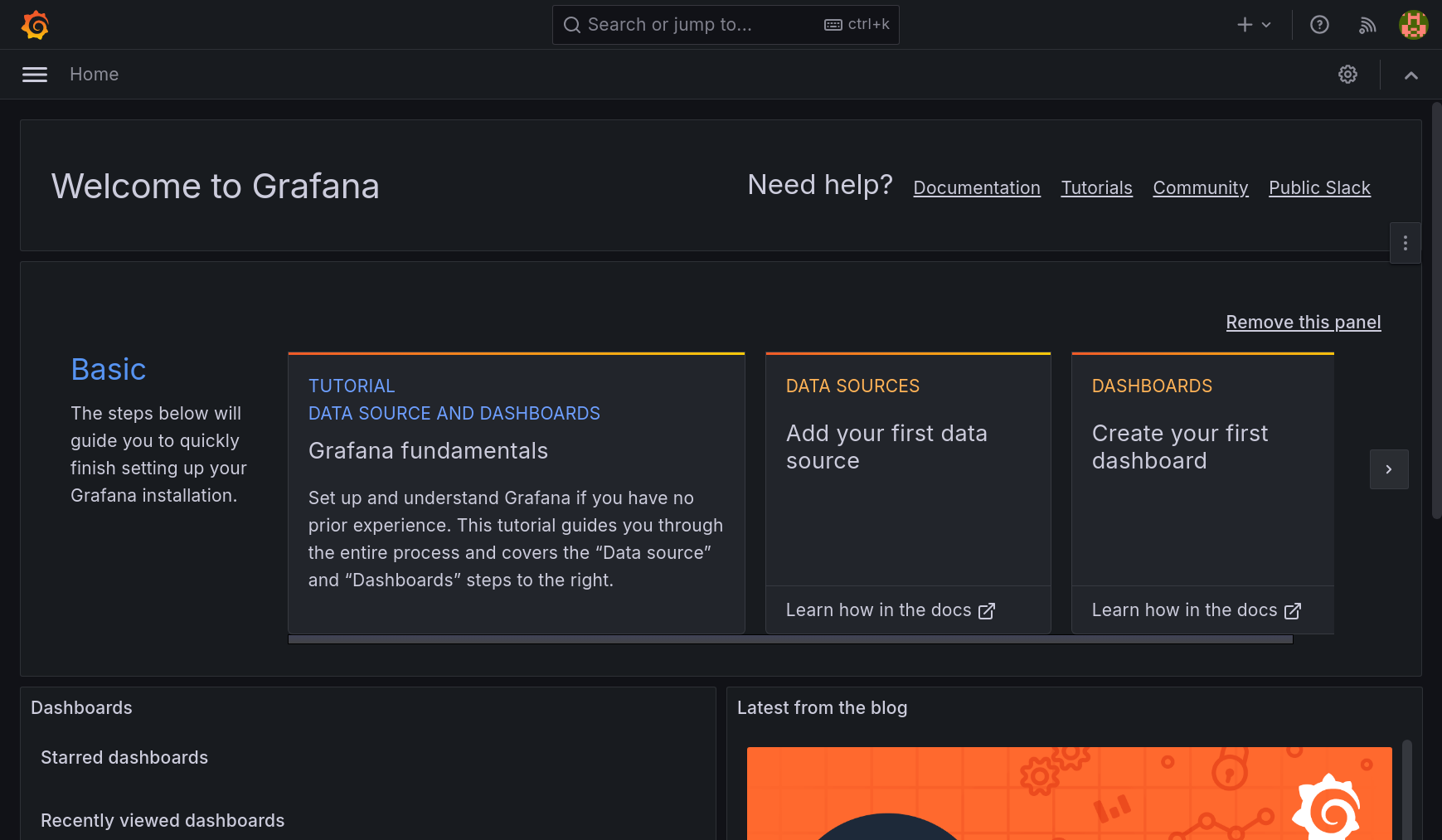Open the Public Slack link
Image resolution: width=1442 pixels, height=840 pixels.
click(x=1319, y=188)
